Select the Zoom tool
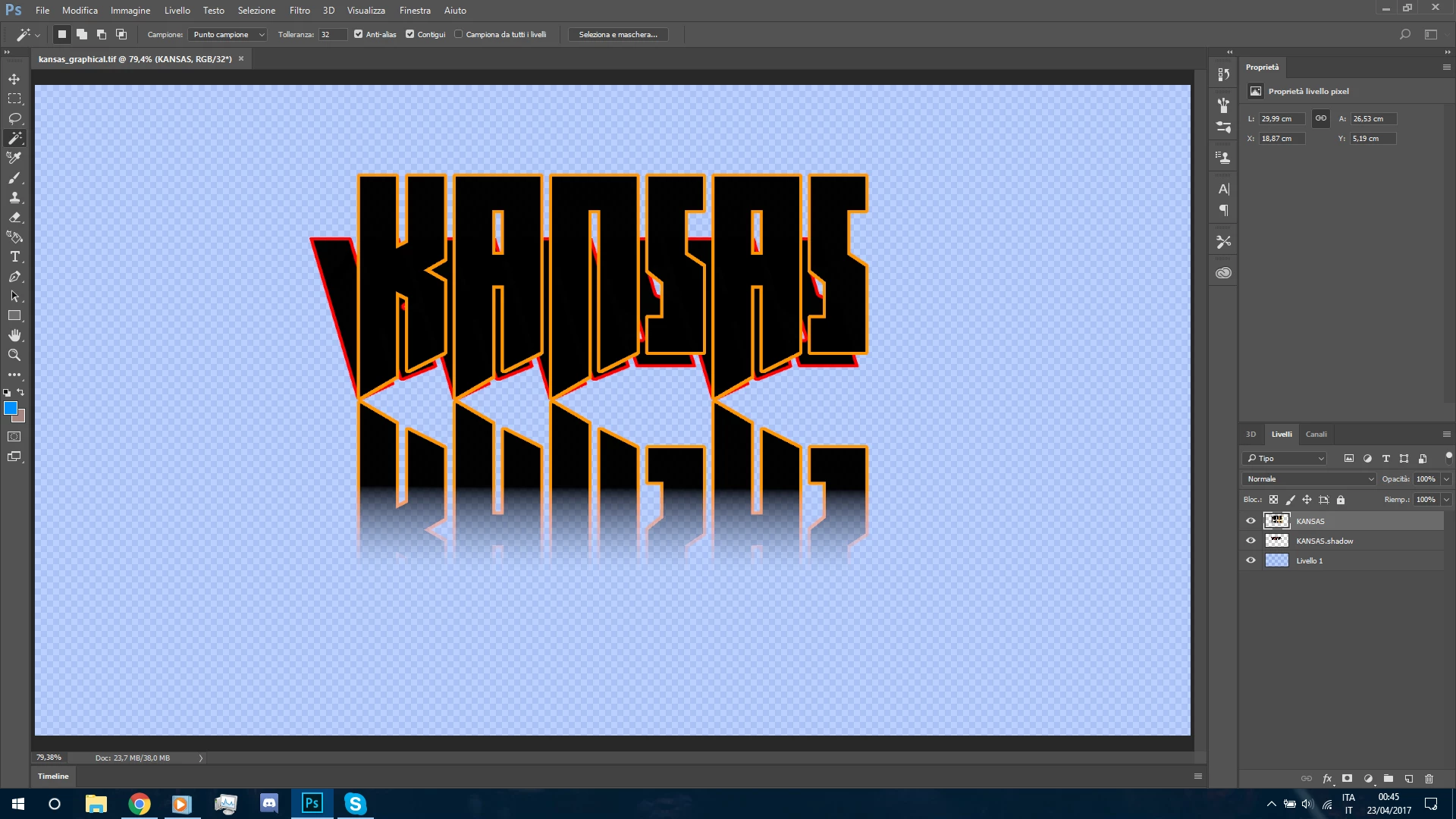1456x819 pixels. click(14, 355)
